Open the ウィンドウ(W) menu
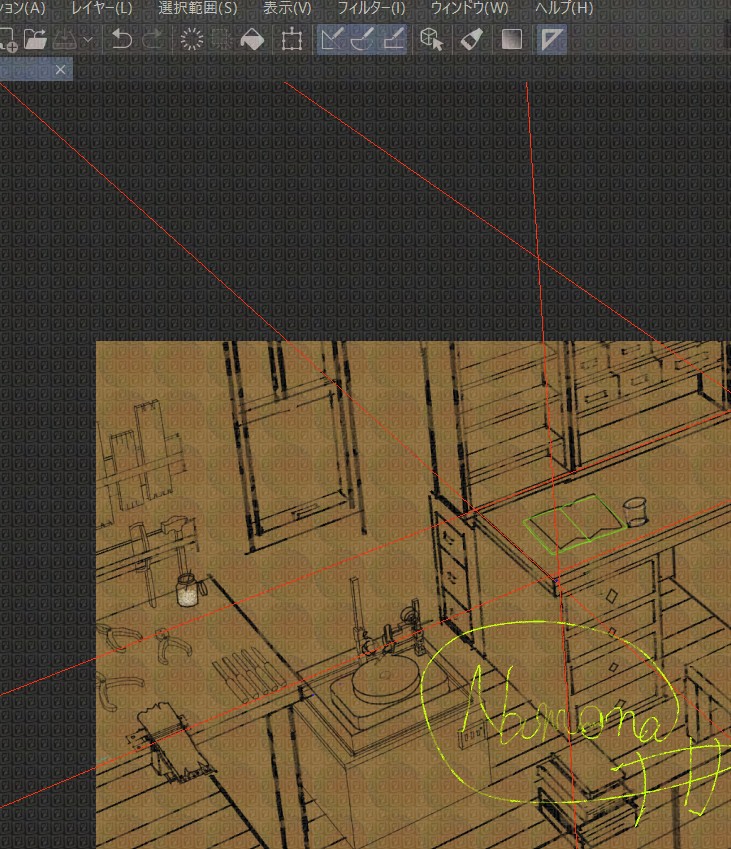This screenshot has height=849, width=731. [469, 8]
